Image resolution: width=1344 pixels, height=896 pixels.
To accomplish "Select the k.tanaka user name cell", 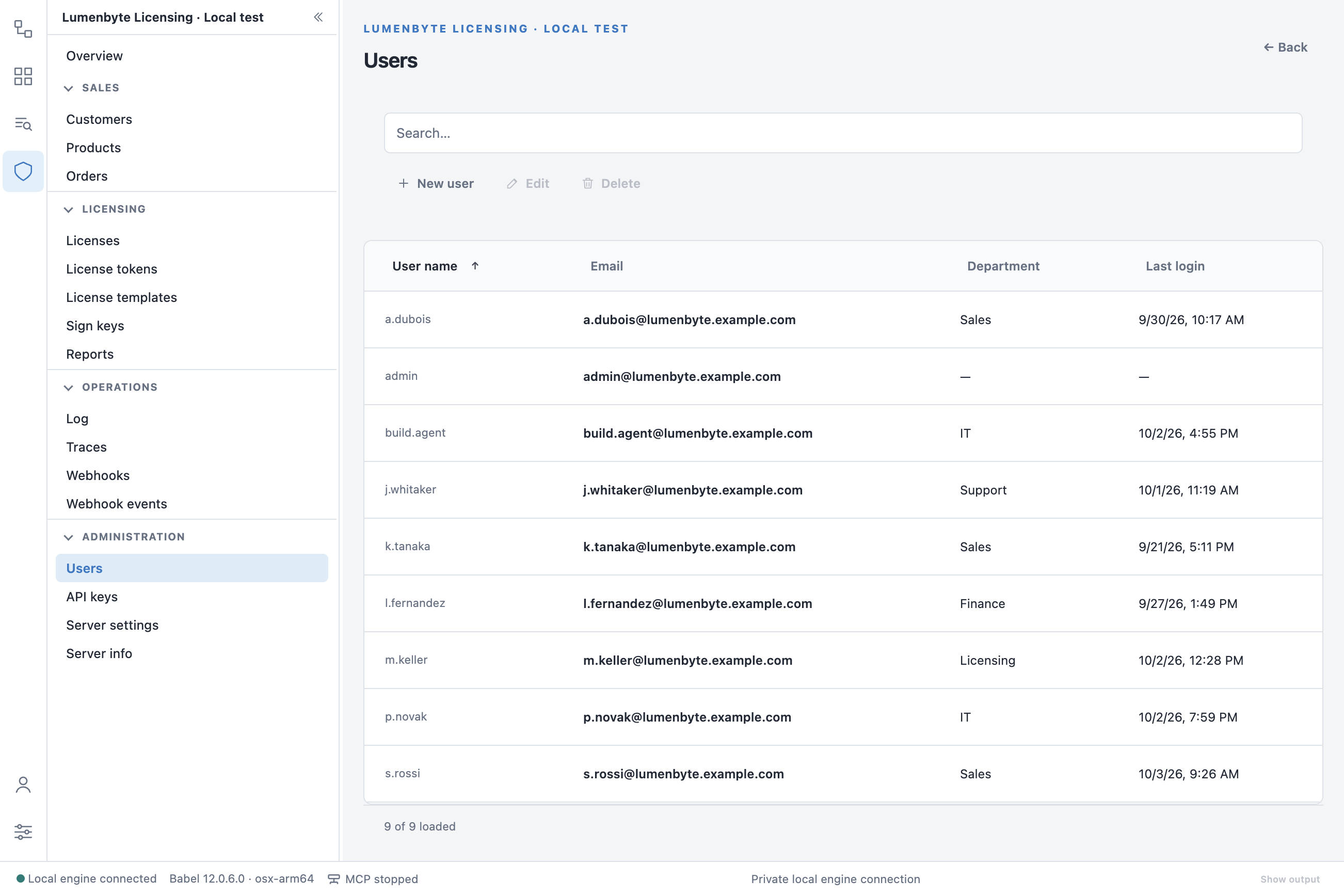I will (407, 546).
